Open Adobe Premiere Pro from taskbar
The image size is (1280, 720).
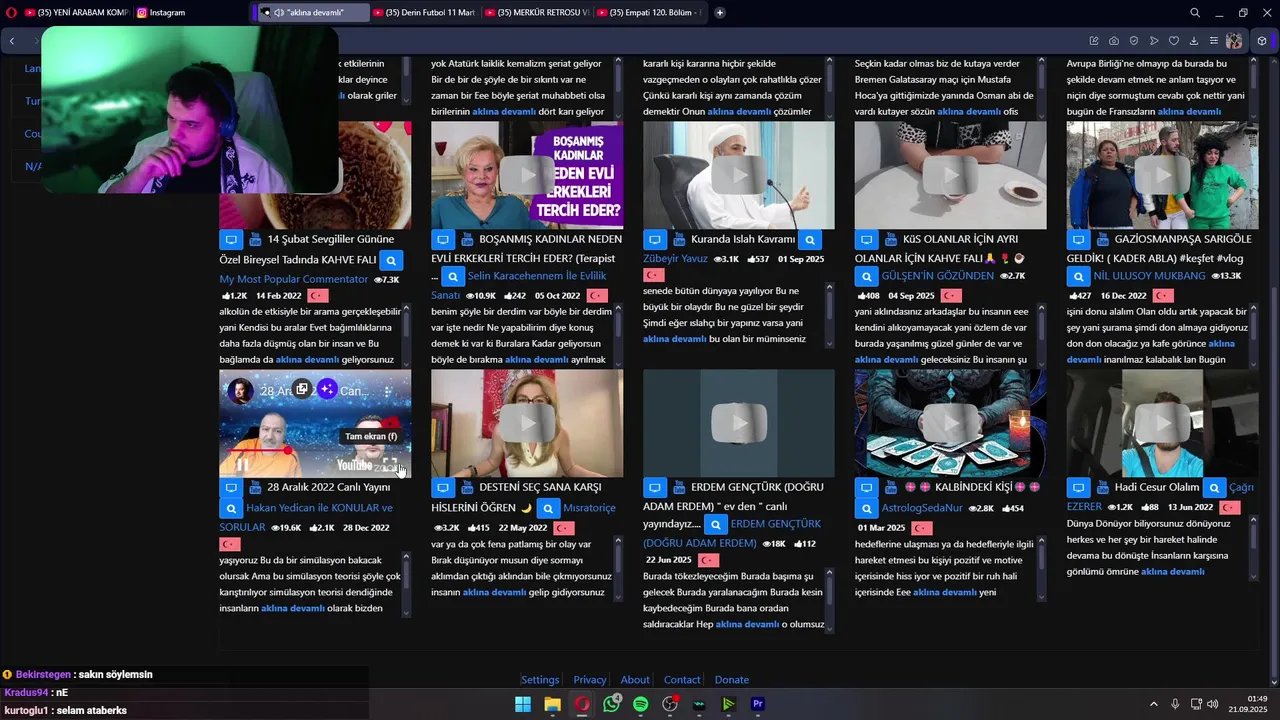click(758, 704)
